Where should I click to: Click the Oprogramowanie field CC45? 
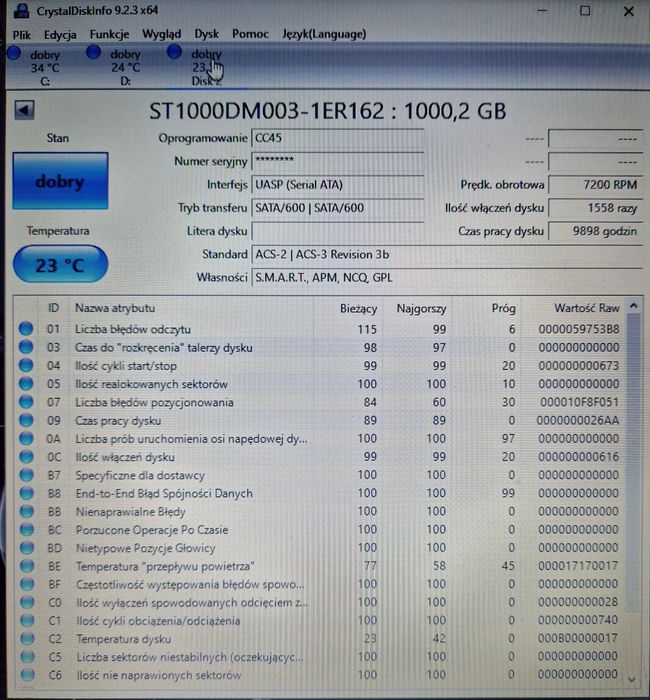click(x=338, y=138)
